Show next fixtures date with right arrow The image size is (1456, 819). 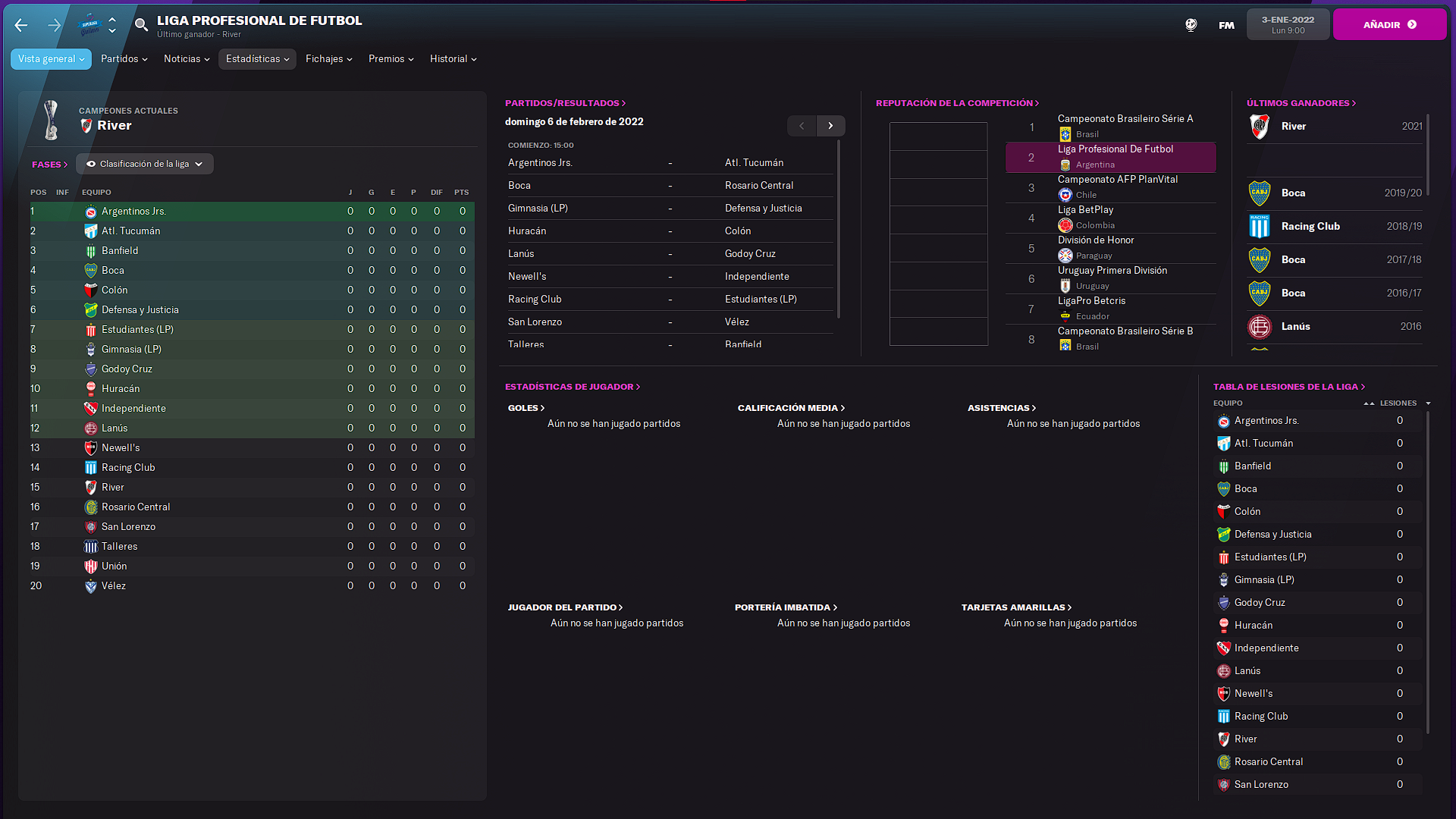click(830, 126)
